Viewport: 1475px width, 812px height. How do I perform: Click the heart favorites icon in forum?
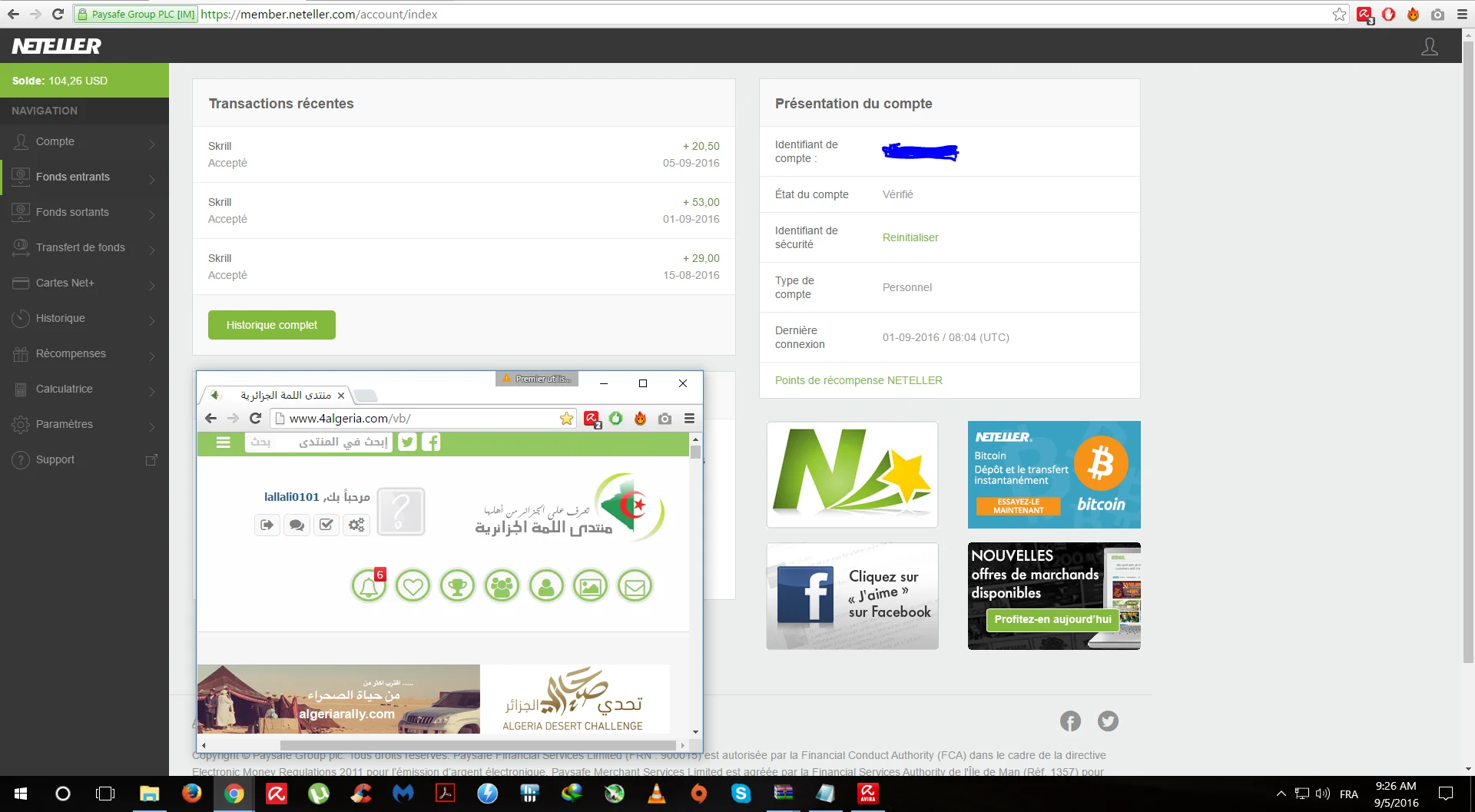[x=413, y=587]
